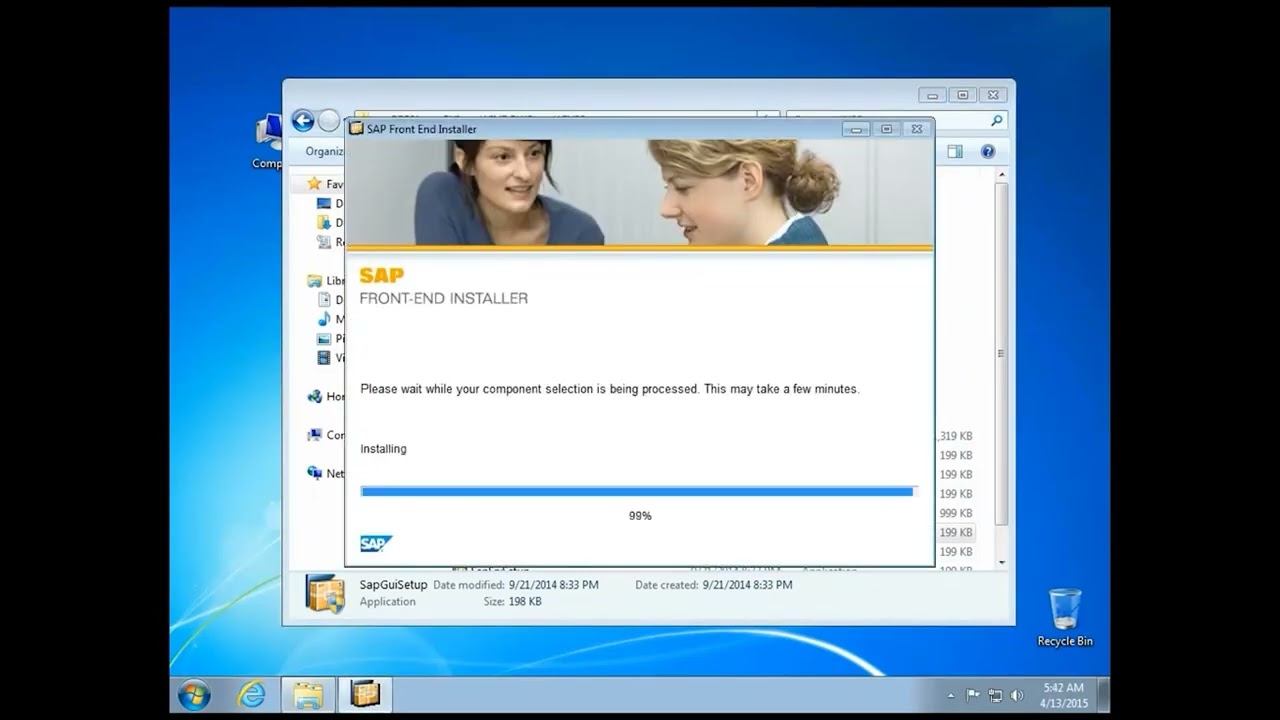Click SapGuiSetup icon in details pane

point(325,593)
